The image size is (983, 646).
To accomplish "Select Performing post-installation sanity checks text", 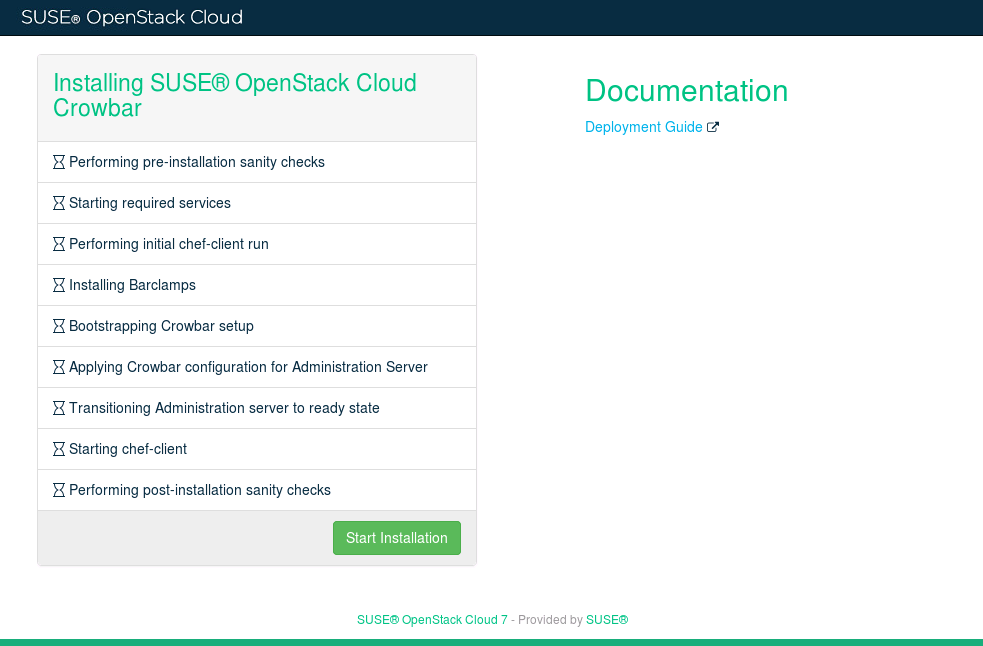I will click(200, 490).
